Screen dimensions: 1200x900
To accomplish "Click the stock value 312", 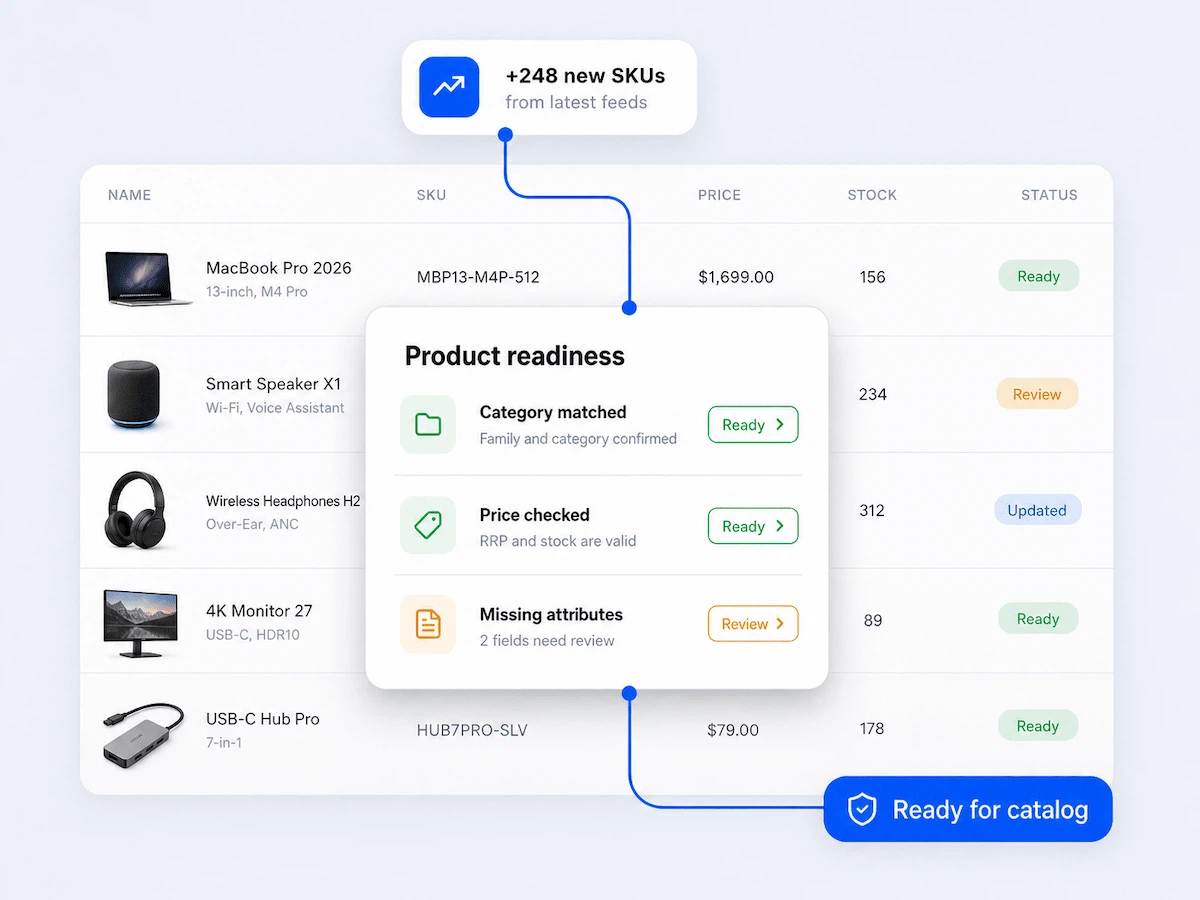I will coord(872,510).
